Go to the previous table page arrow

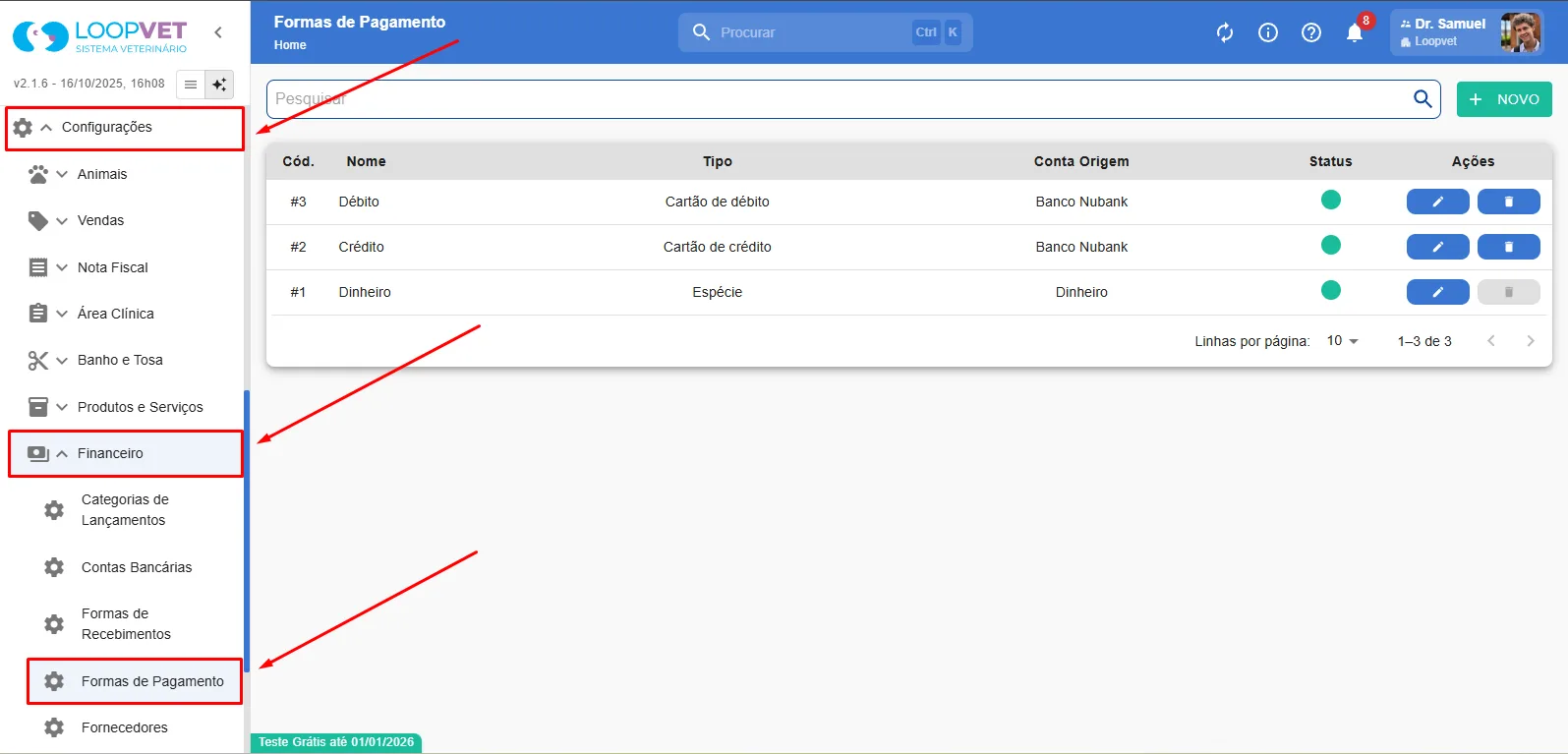[1491, 341]
